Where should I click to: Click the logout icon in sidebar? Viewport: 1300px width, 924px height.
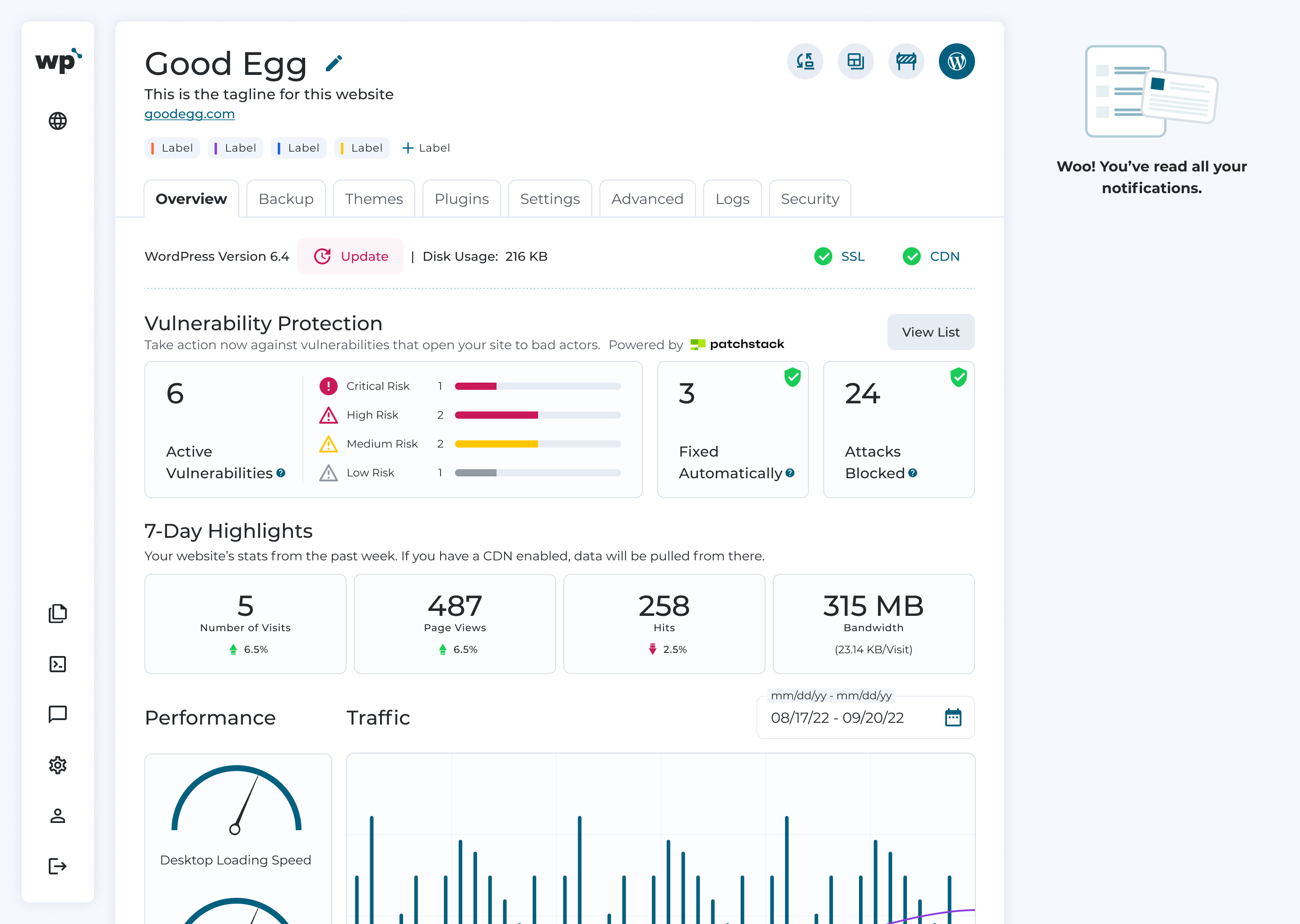[x=57, y=867]
